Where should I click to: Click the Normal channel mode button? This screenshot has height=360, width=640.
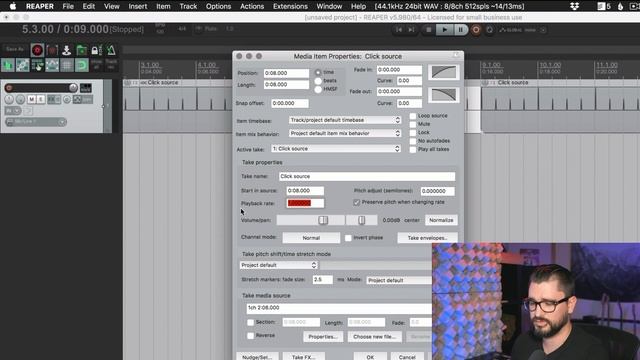(311, 238)
